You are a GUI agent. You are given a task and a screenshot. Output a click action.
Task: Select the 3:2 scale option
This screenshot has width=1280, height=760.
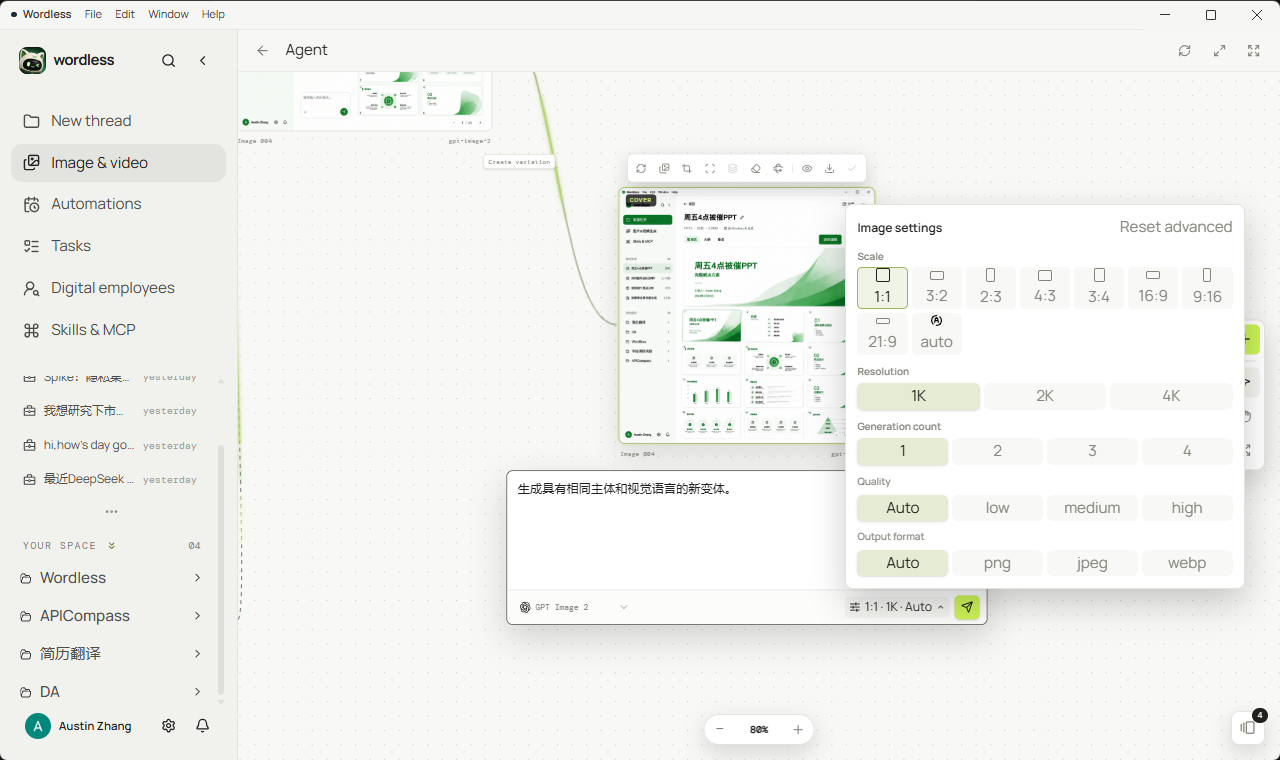937,288
